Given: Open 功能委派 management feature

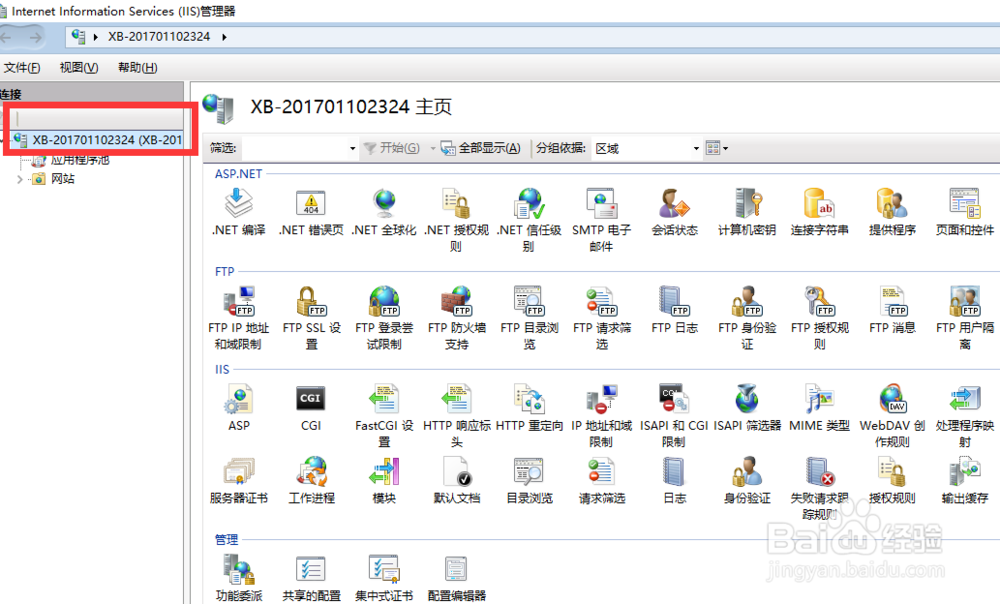Looking at the screenshot, I should [239, 578].
